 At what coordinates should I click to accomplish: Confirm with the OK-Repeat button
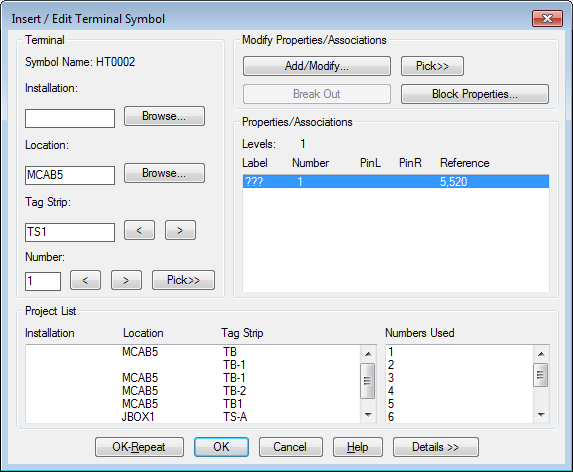point(139,447)
